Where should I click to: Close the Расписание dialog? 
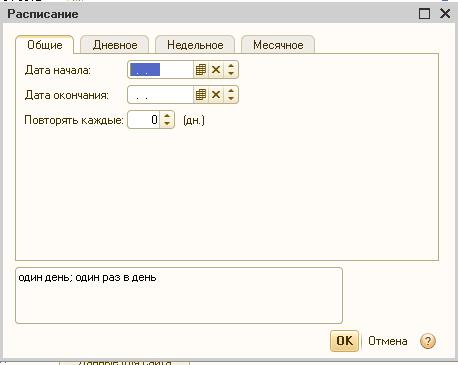tap(445, 14)
